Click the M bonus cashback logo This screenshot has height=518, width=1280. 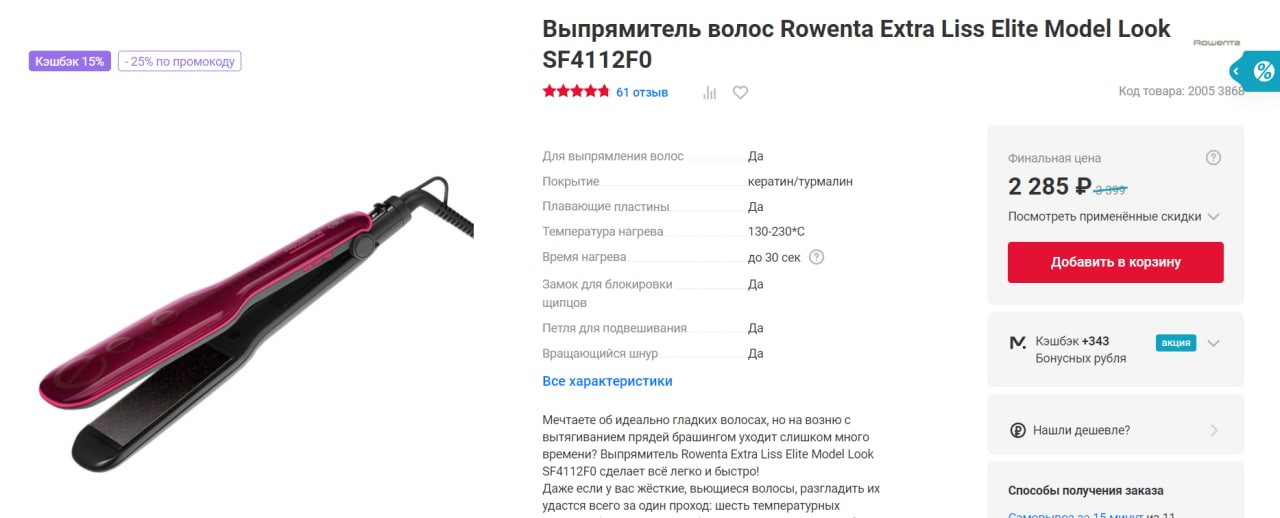pos(1017,342)
